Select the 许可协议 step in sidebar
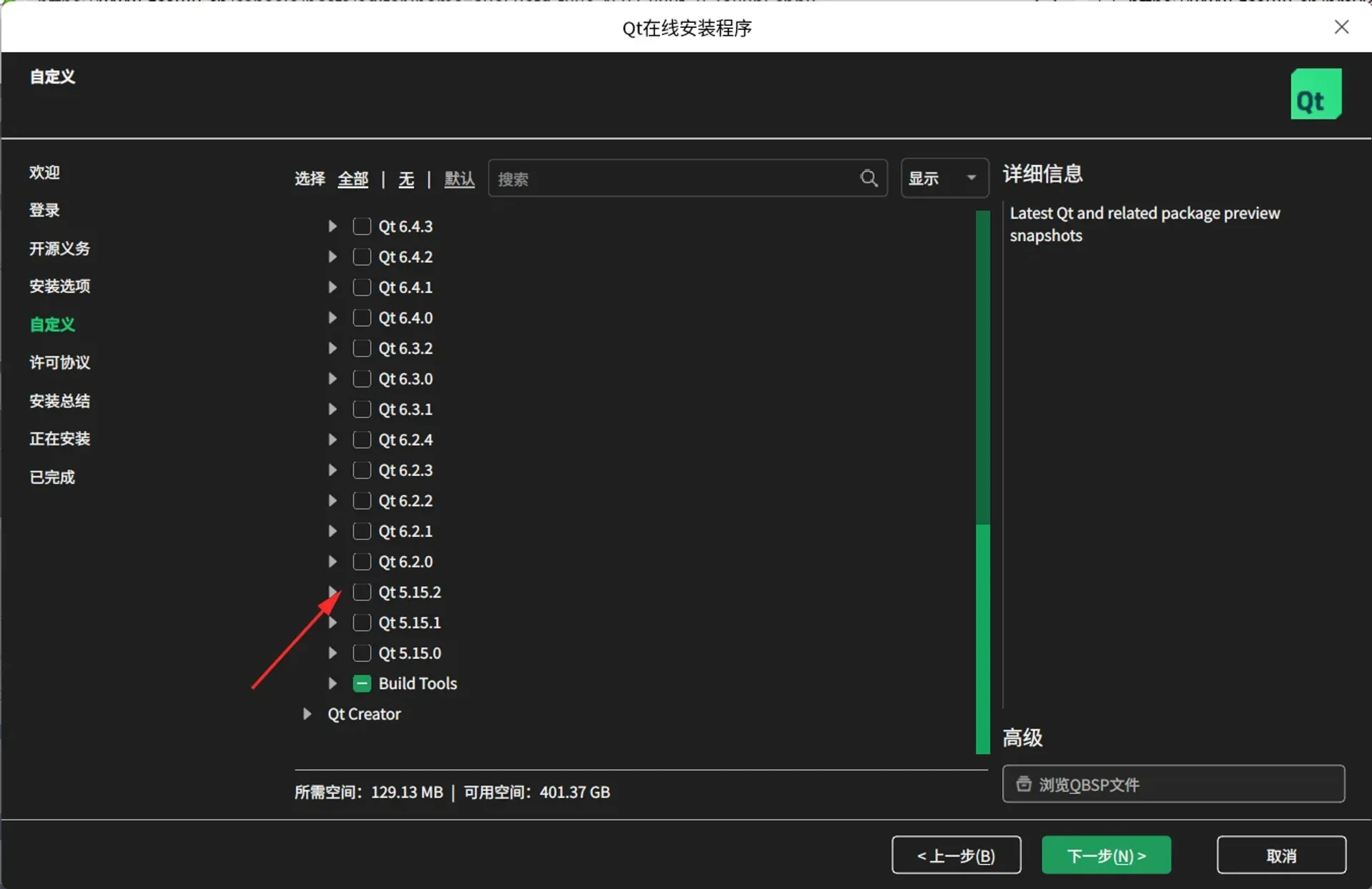The width and height of the screenshot is (1372, 889). (x=59, y=362)
